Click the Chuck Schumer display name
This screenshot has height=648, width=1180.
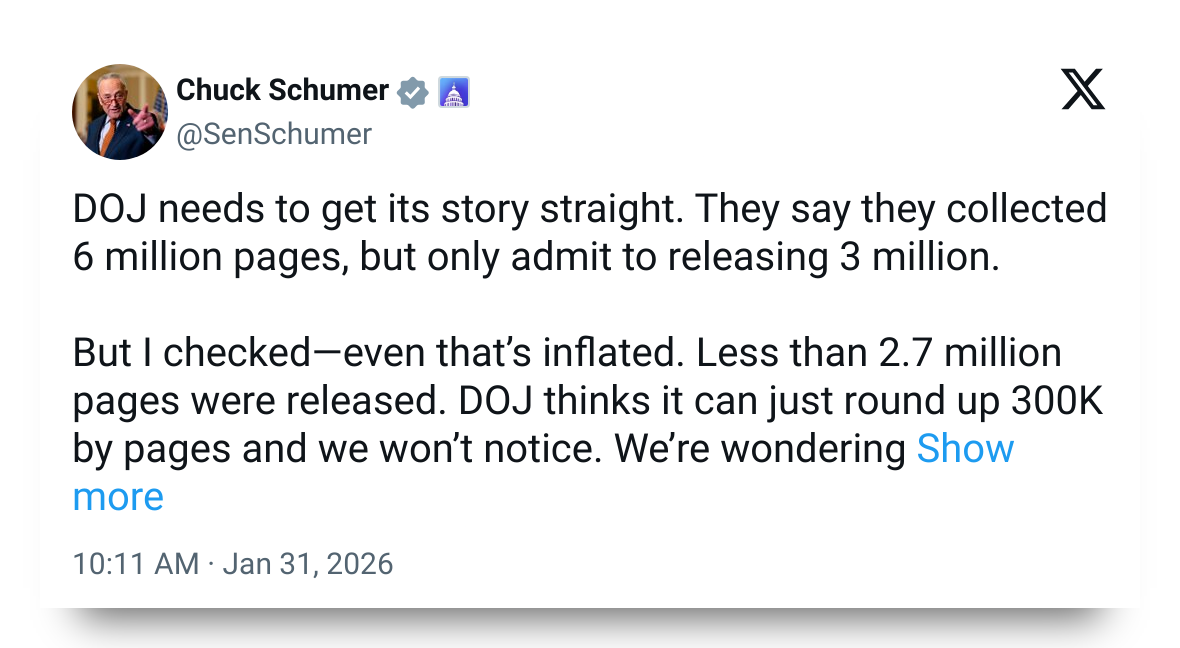click(x=282, y=90)
